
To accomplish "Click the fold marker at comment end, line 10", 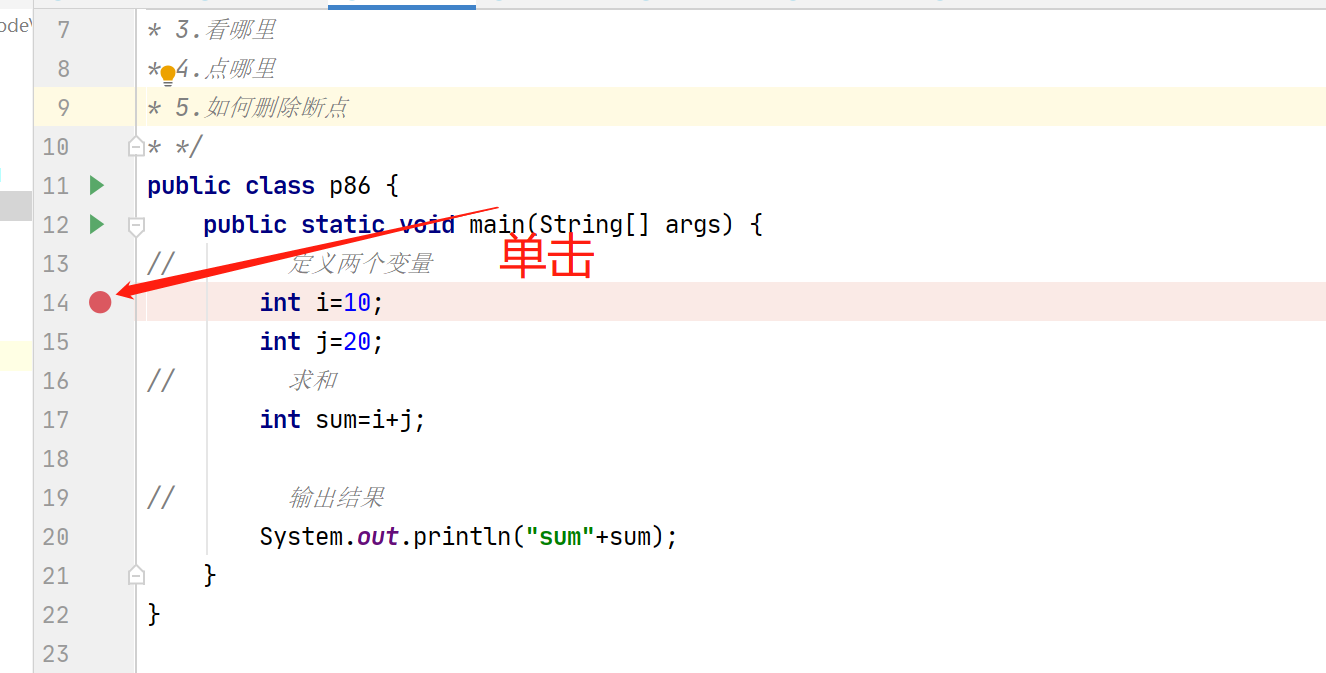I will [137, 147].
